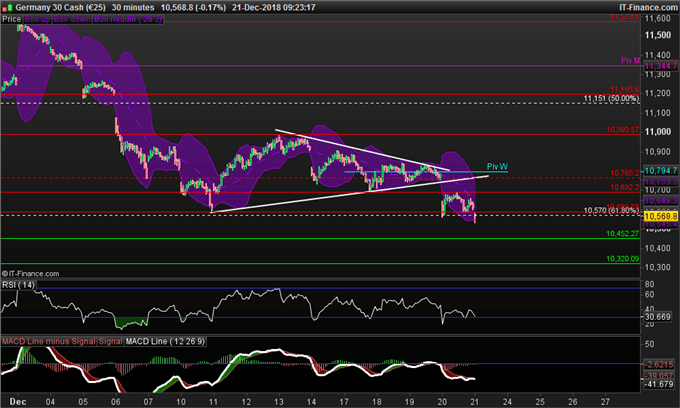Click the 10,452.27 green support label
Screen dimensions: 680x408
tap(622, 234)
